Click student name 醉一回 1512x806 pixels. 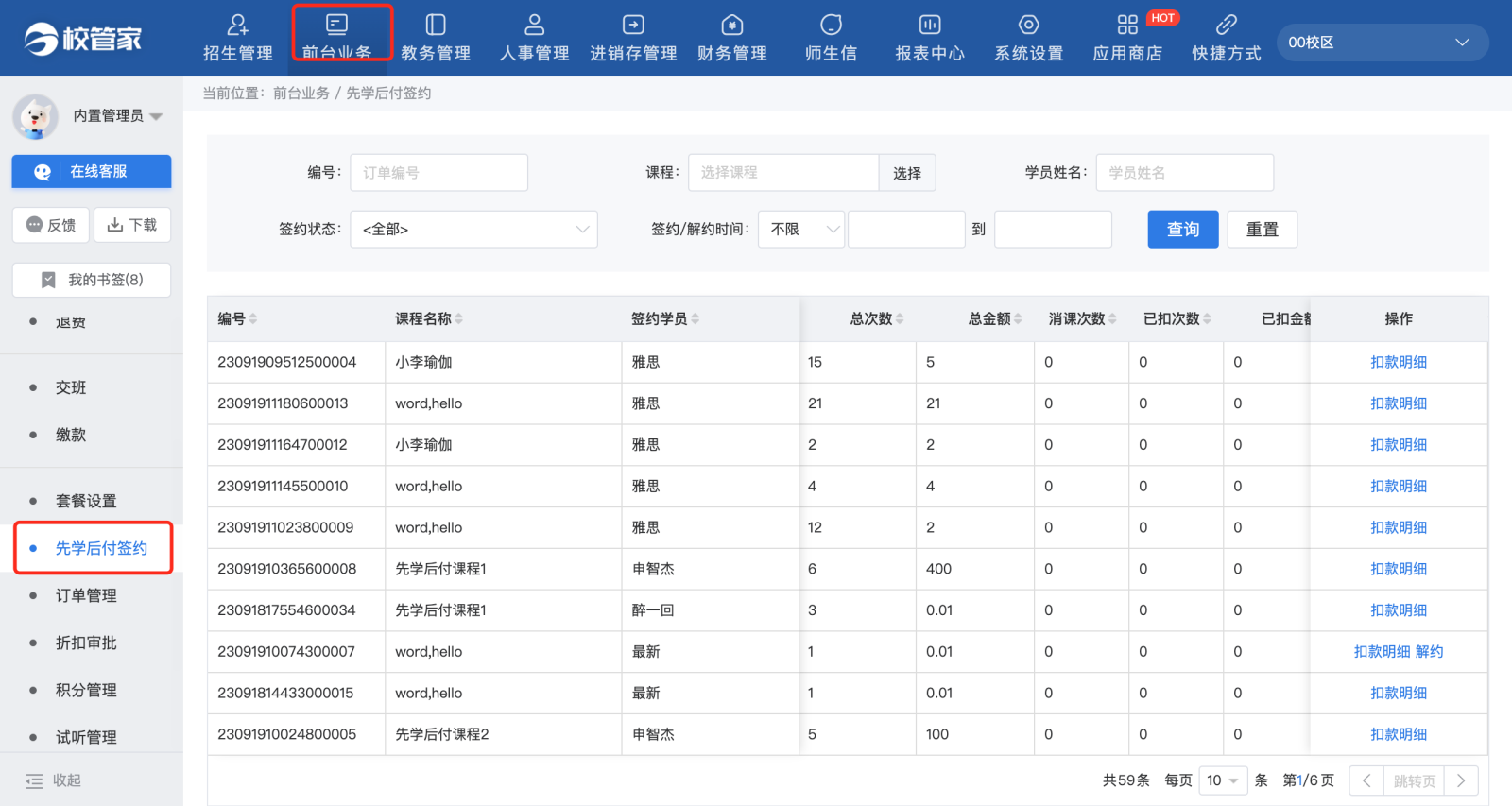tap(653, 610)
